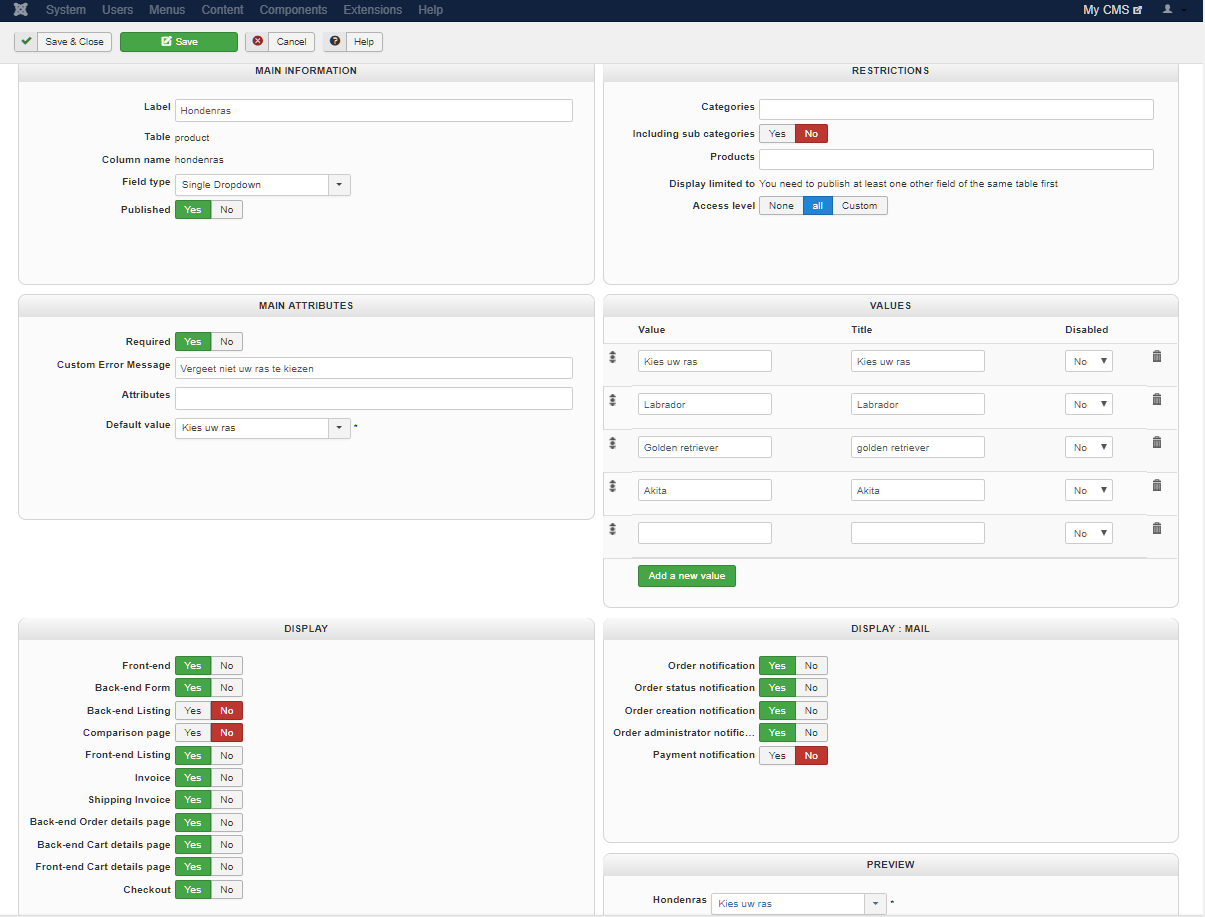Click drag handle beside Akita value
The image size is (1205, 917).
coord(612,486)
